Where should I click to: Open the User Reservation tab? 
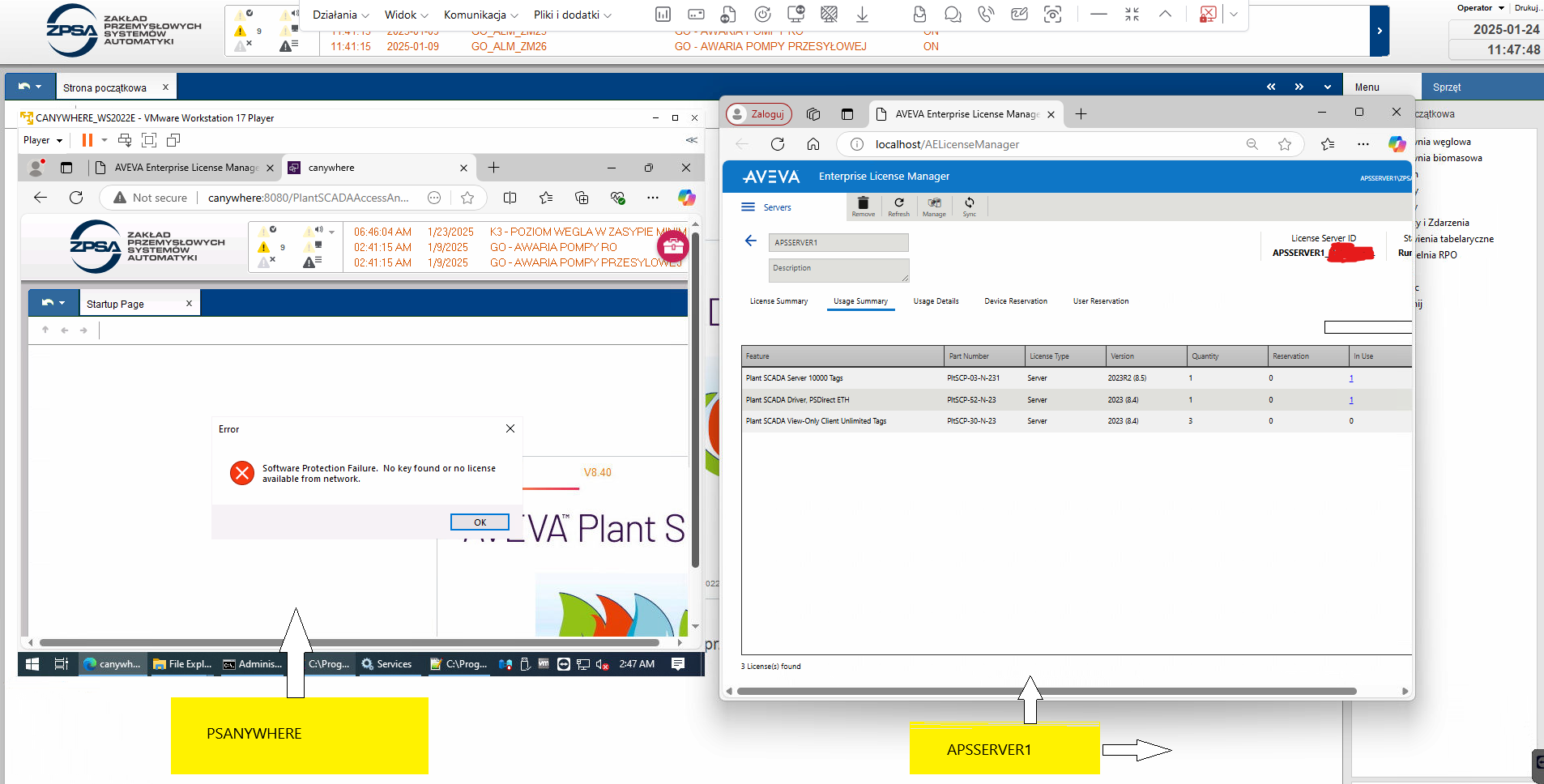click(1101, 301)
